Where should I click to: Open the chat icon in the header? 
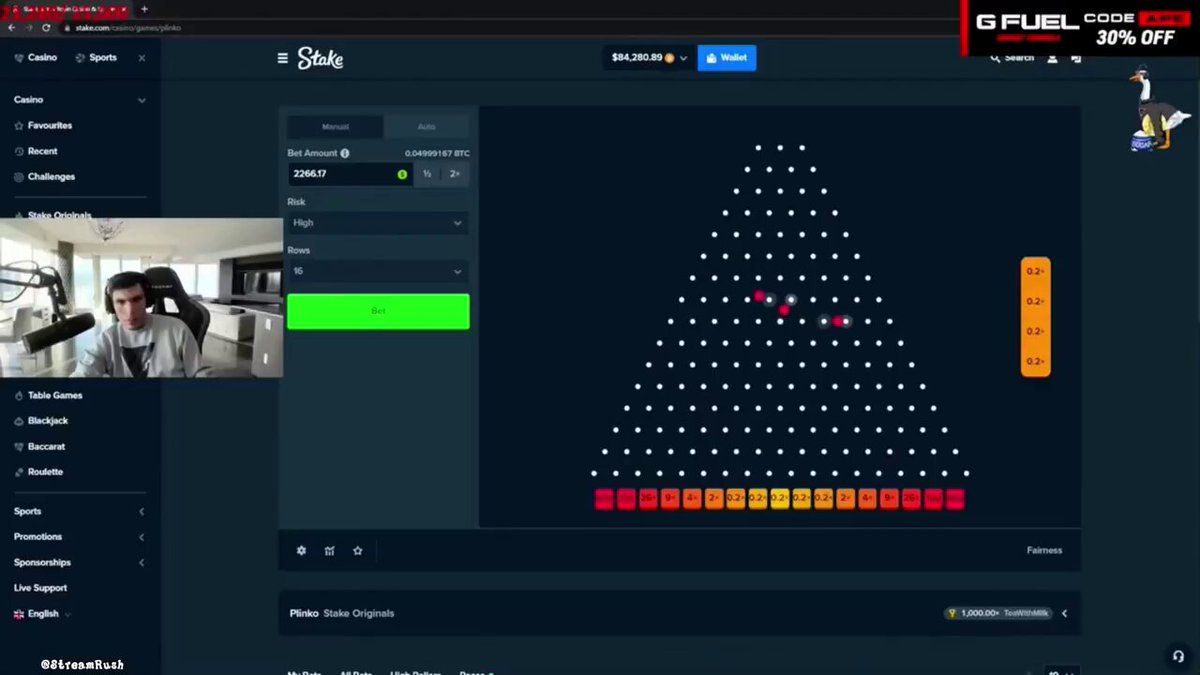1076,59
